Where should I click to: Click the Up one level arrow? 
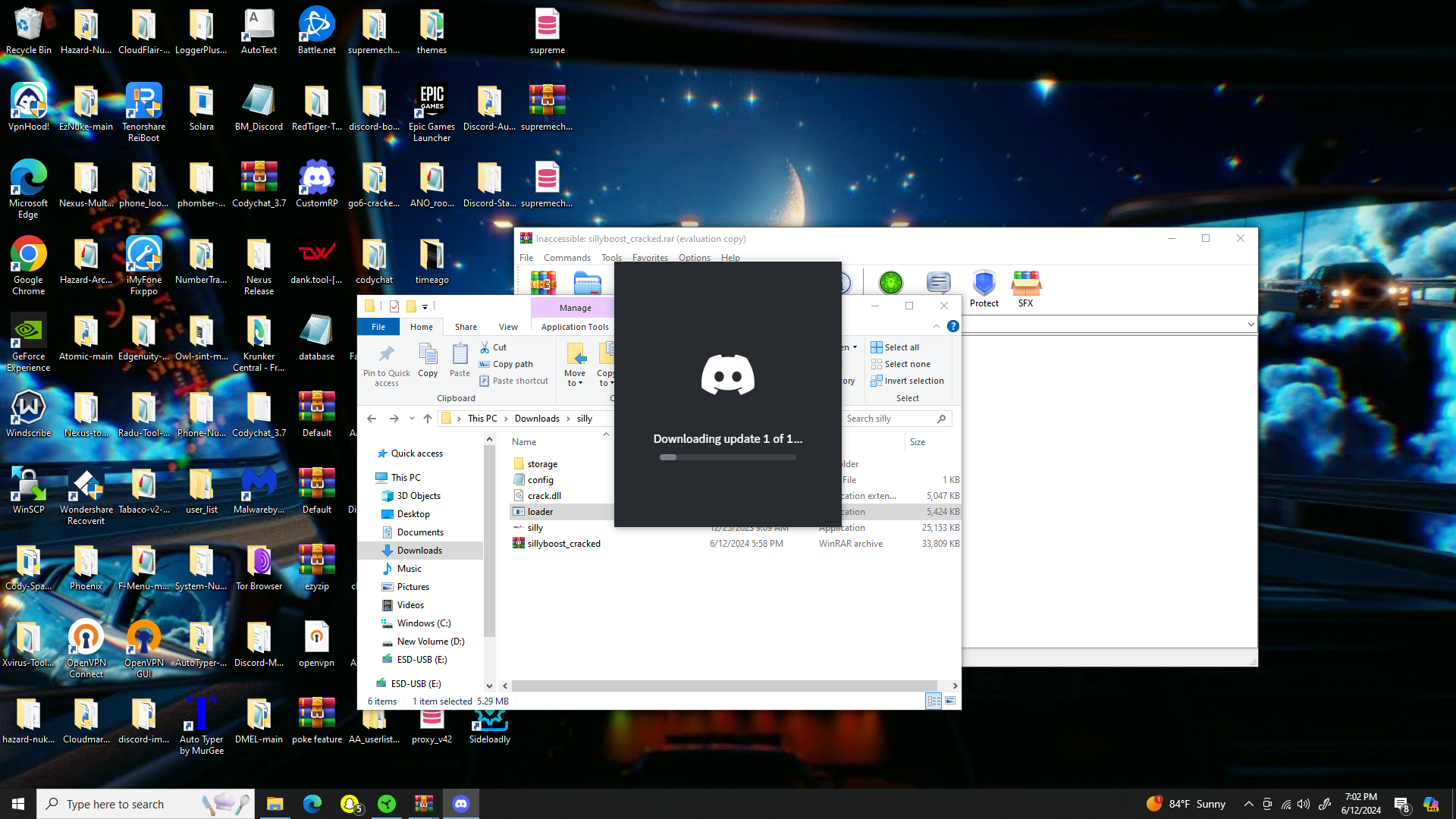coord(428,419)
